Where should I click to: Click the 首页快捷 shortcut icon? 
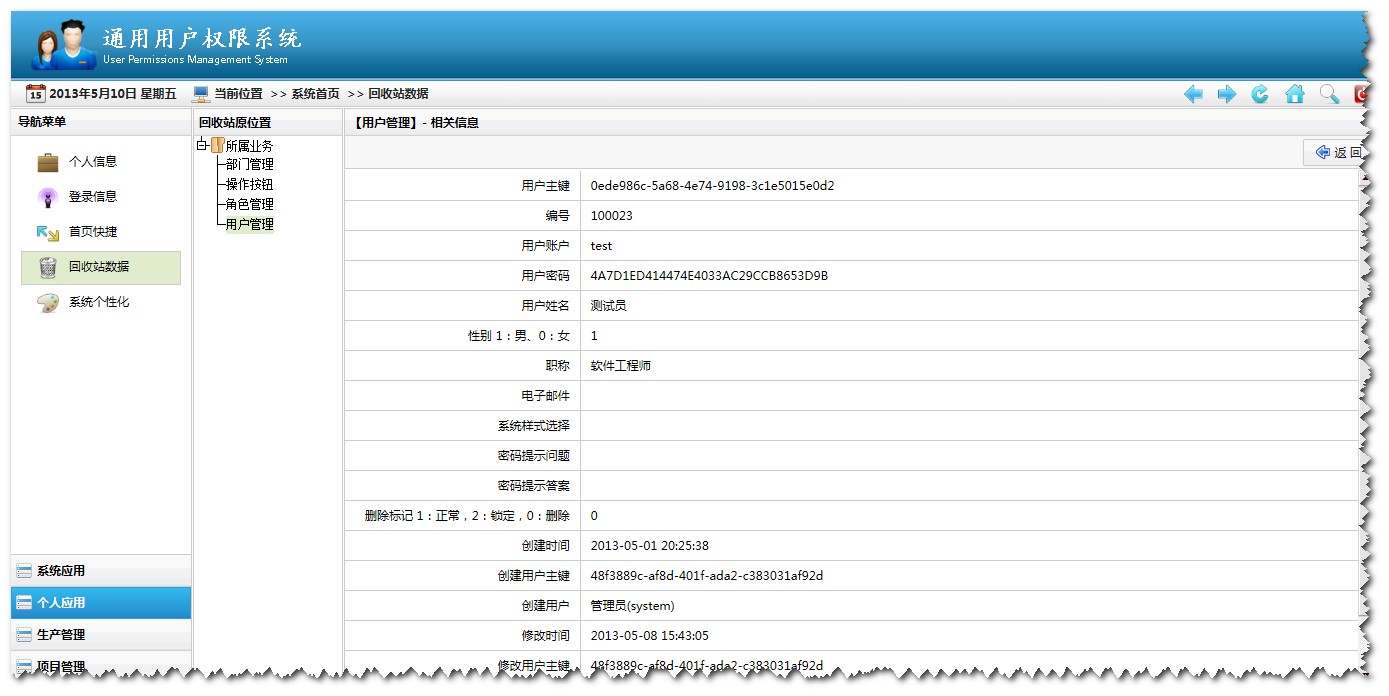pos(47,231)
